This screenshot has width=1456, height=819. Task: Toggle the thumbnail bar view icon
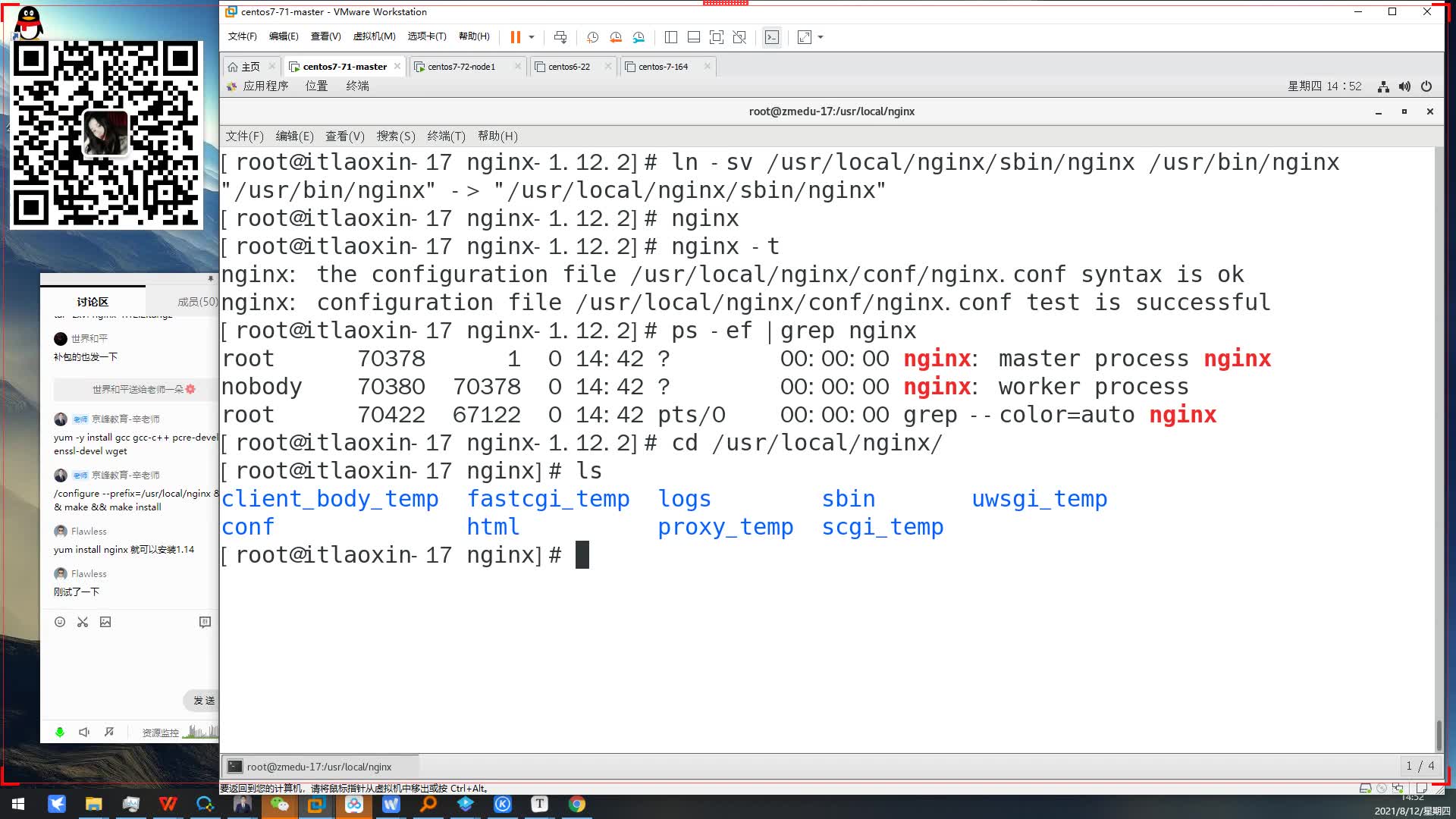coord(693,37)
